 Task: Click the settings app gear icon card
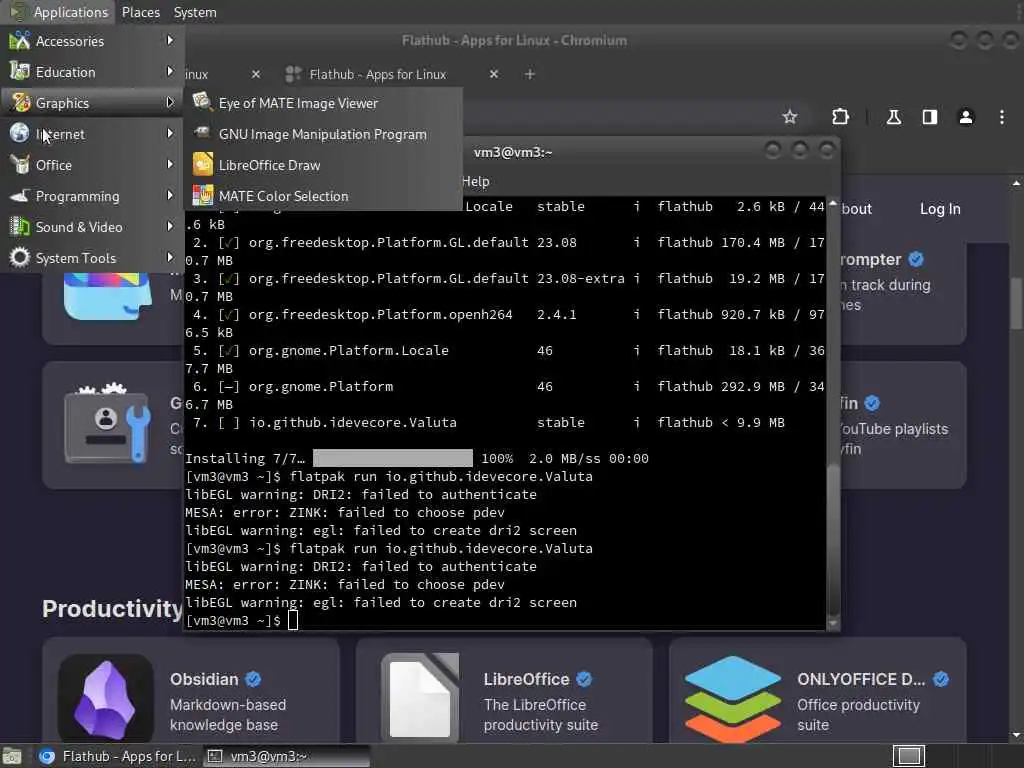[x=108, y=423]
